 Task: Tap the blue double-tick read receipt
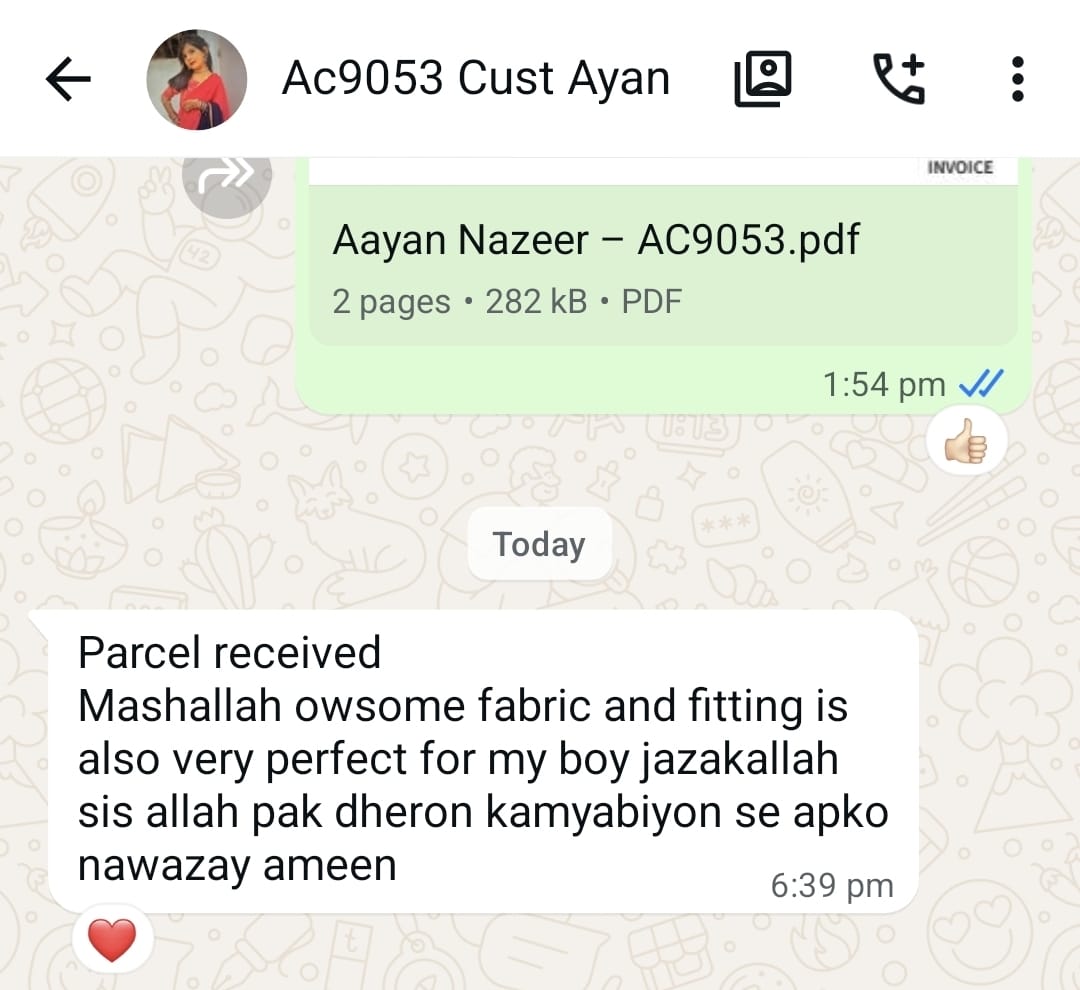pos(982,384)
